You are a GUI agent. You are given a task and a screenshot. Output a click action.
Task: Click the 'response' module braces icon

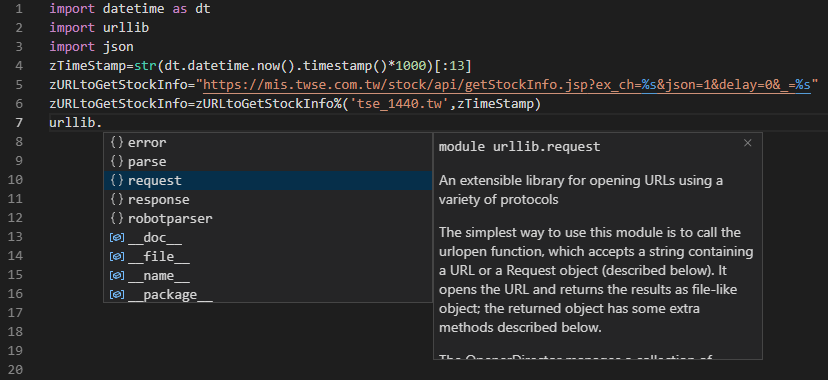coord(117,200)
